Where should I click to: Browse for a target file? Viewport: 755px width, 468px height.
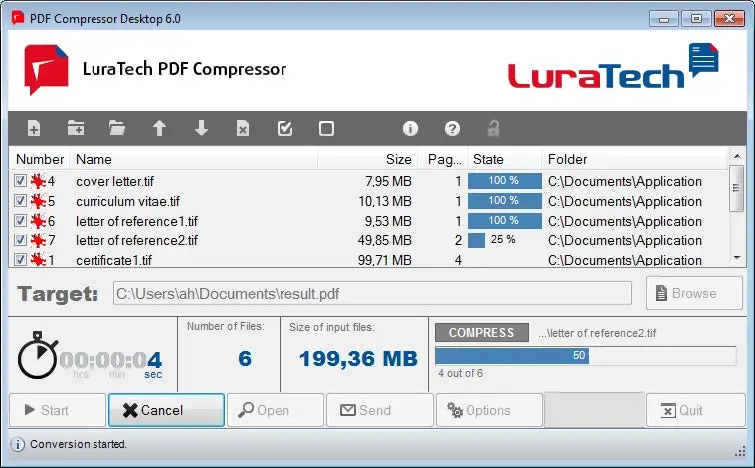coord(694,293)
